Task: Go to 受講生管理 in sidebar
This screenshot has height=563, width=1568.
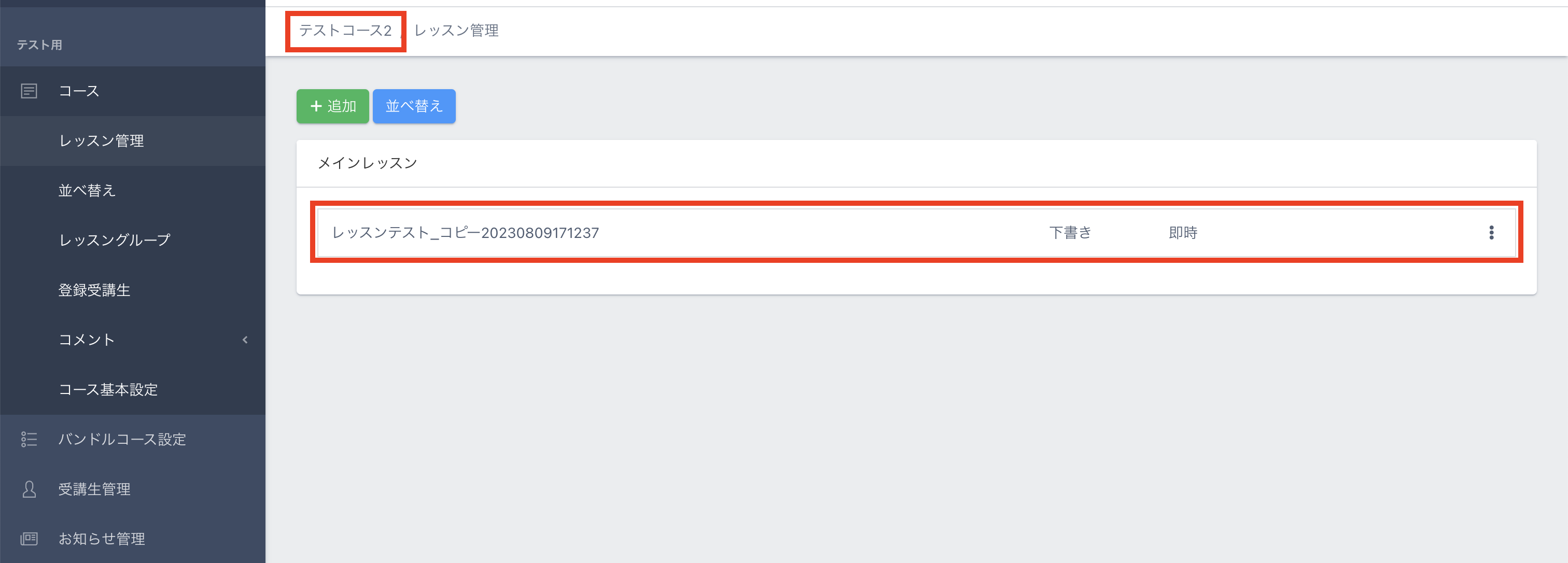Action: tap(94, 489)
